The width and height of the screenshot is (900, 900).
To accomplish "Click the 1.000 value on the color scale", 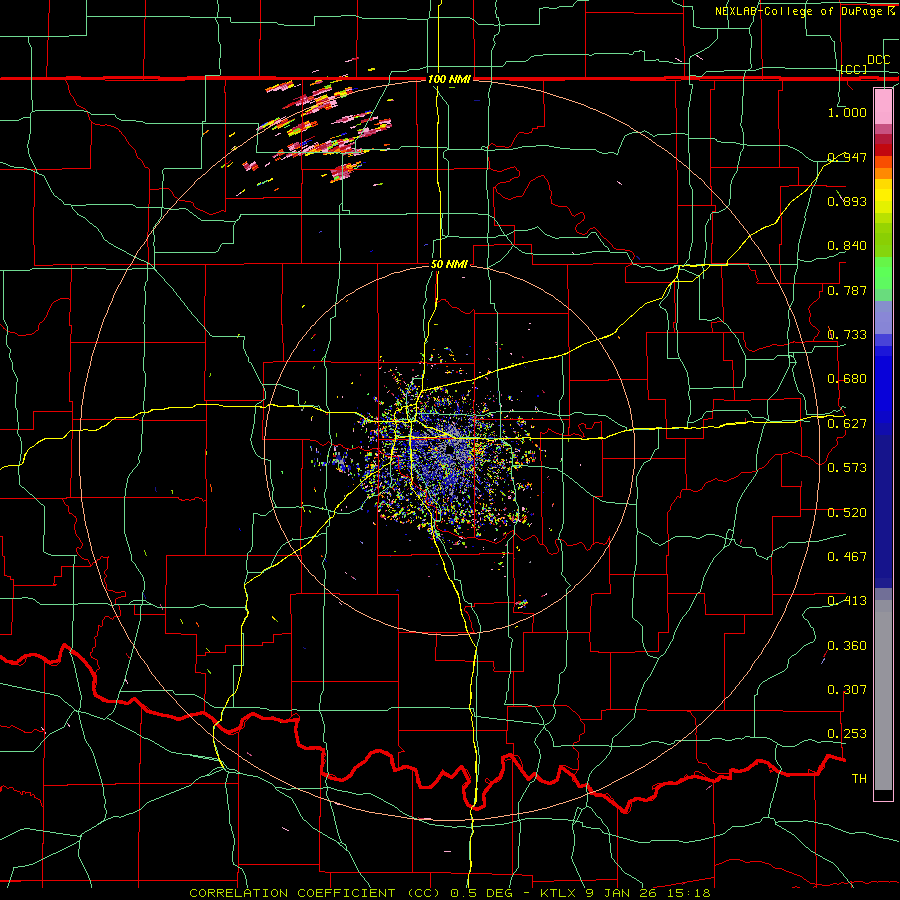I will click(847, 112).
